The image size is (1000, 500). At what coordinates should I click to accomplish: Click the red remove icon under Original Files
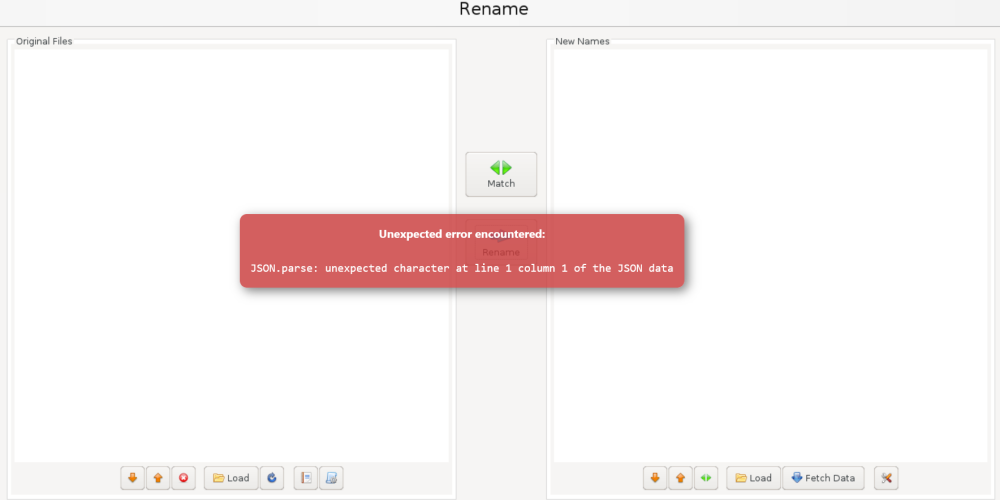pos(184,478)
